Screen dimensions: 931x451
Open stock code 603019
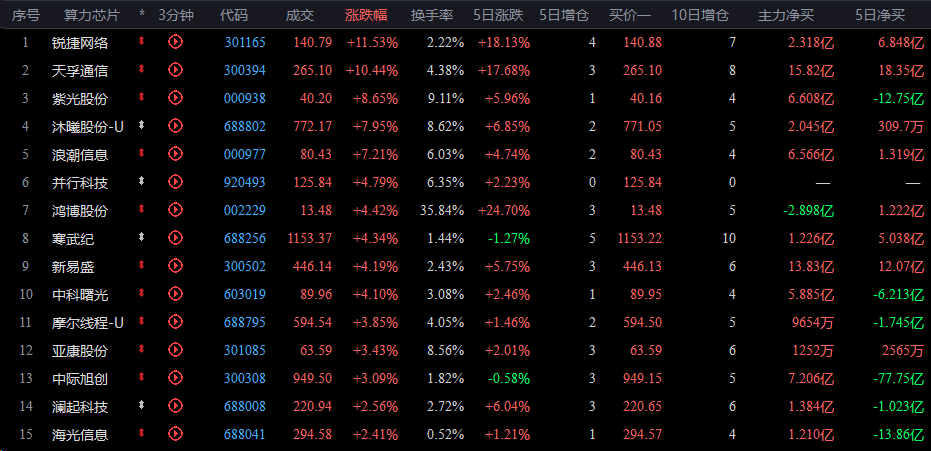pyautogui.click(x=245, y=294)
